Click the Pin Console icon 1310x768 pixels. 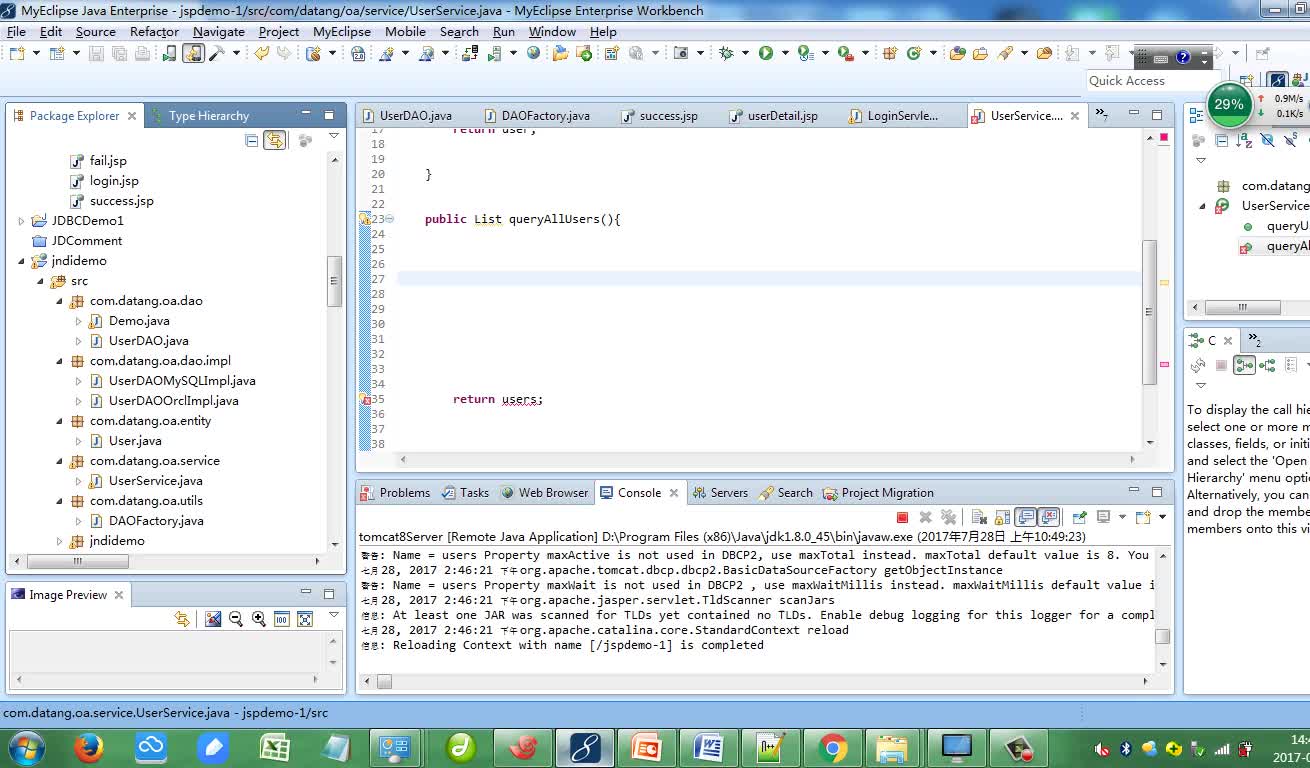(1079, 517)
